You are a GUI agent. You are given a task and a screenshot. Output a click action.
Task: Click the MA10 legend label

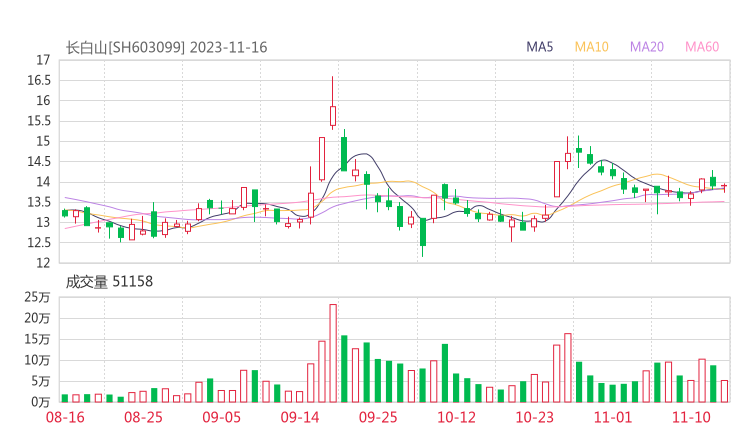(591, 47)
